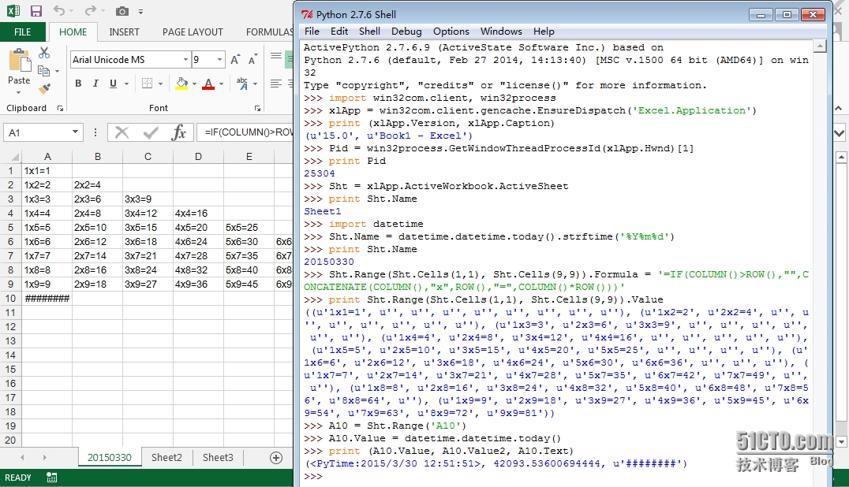Open the phonetic guide (abc) tool
The height and width of the screenshot is (487, 849).
[x=241, y=83]
